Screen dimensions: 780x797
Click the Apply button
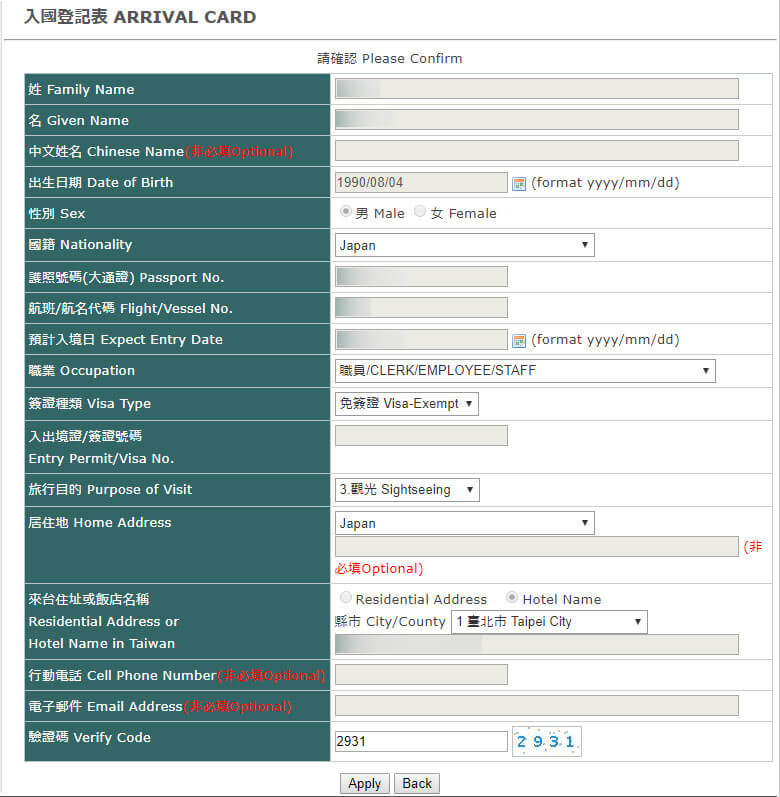pyautogui.click(x=364, y=783)
